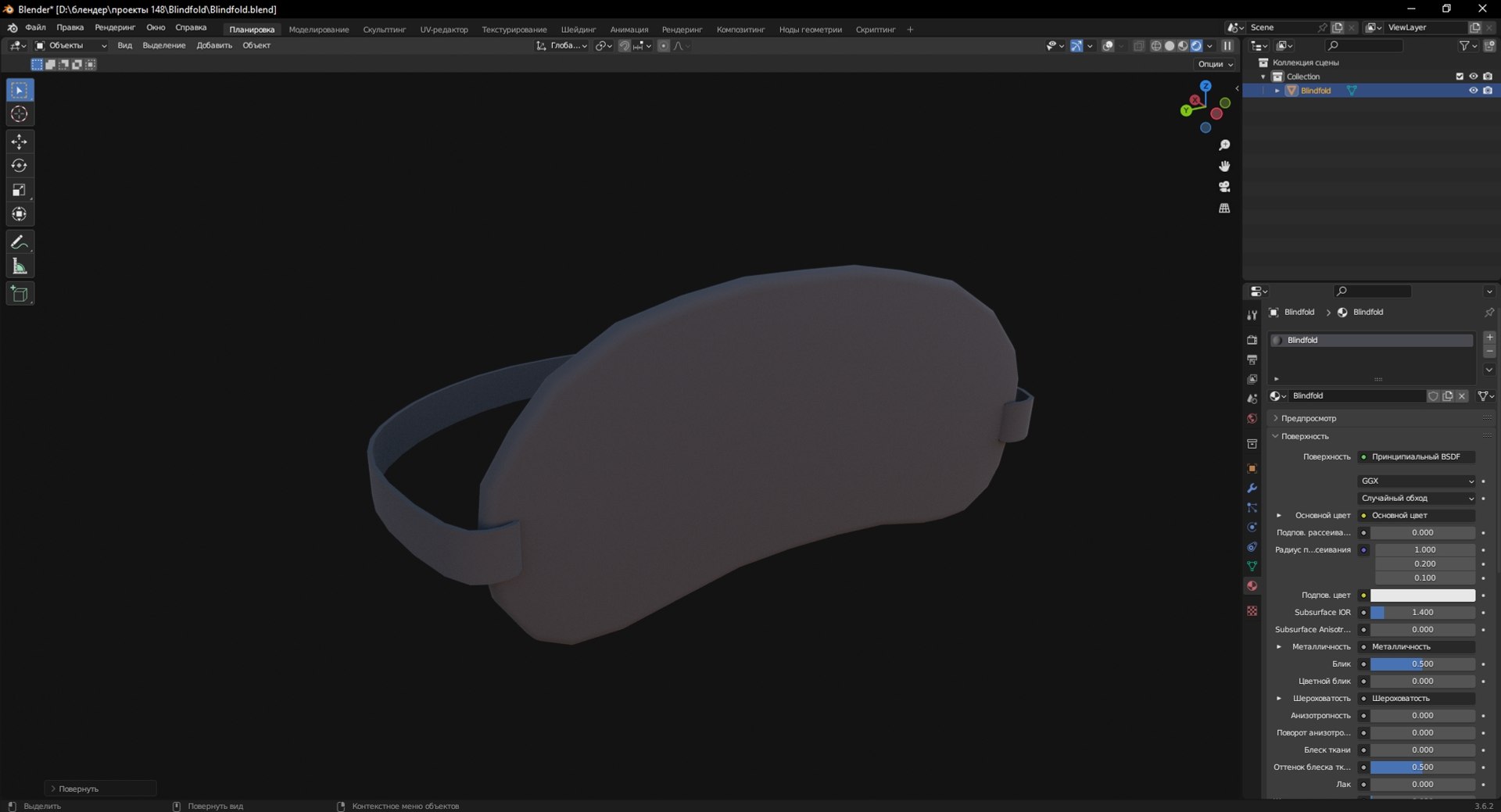Open Случайный обход subsurface method dropdown

coord(1417,498)
